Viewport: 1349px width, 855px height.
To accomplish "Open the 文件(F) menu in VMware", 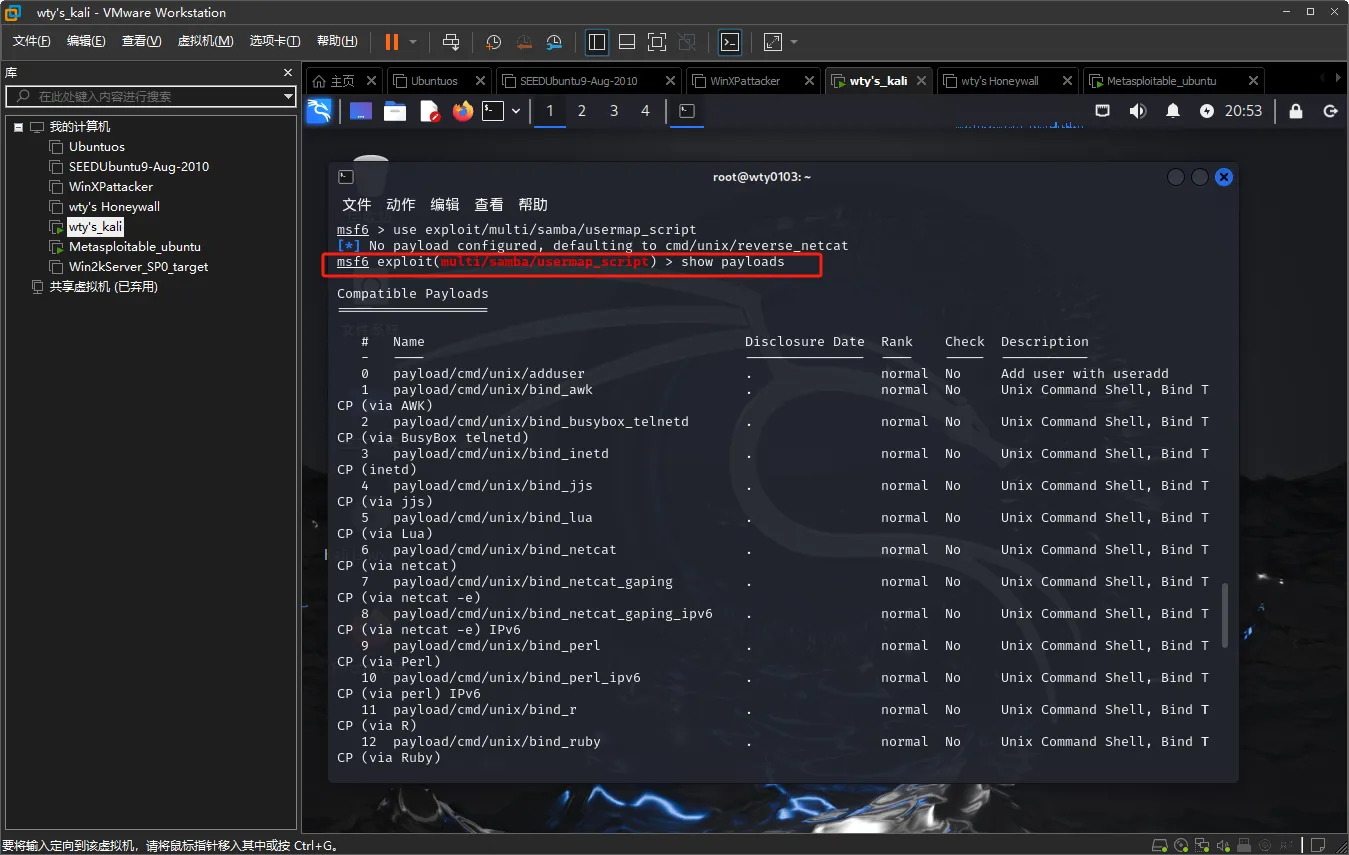I will [31, 41].
